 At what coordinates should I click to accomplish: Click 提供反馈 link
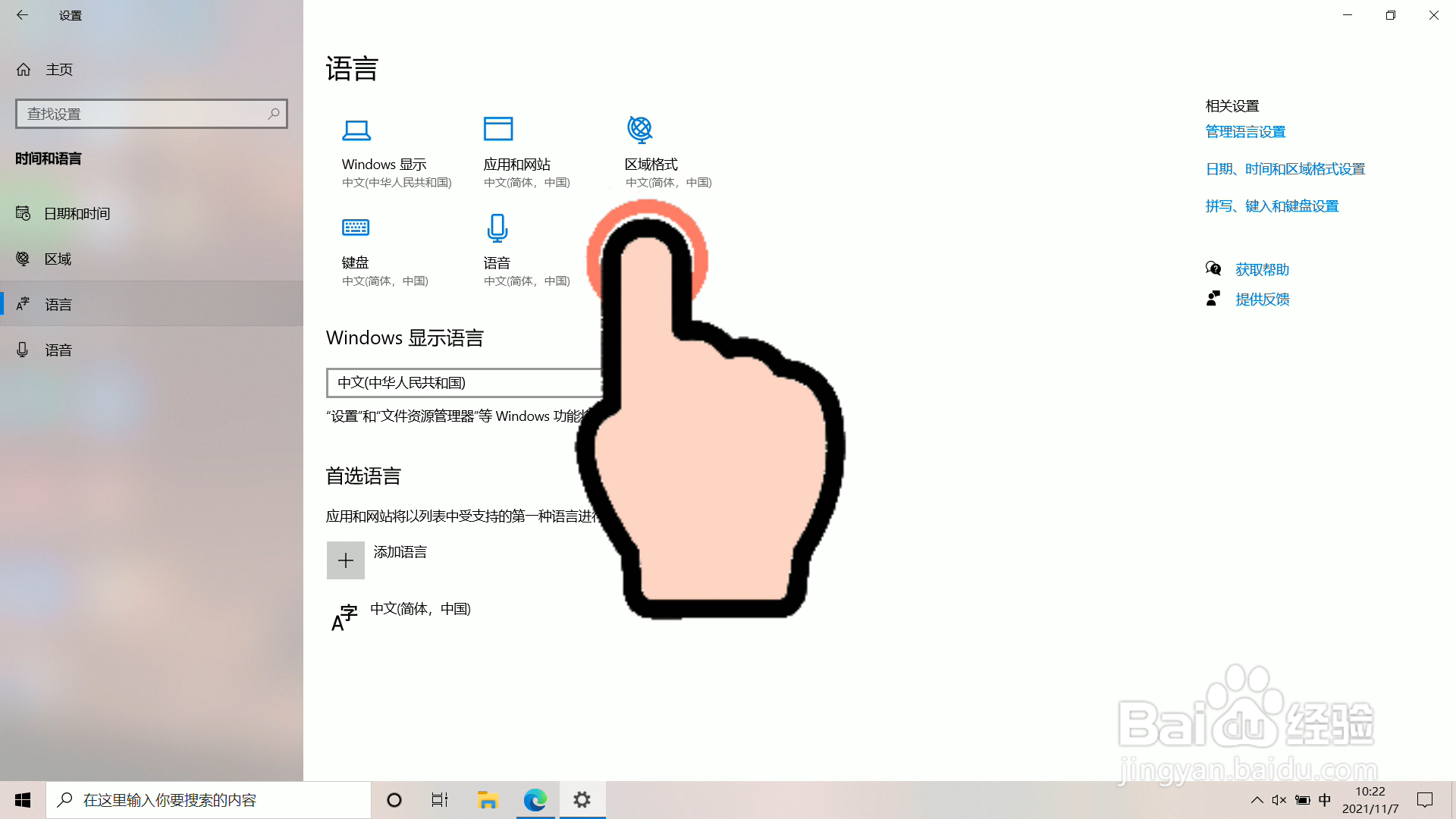pos(1263,300)
